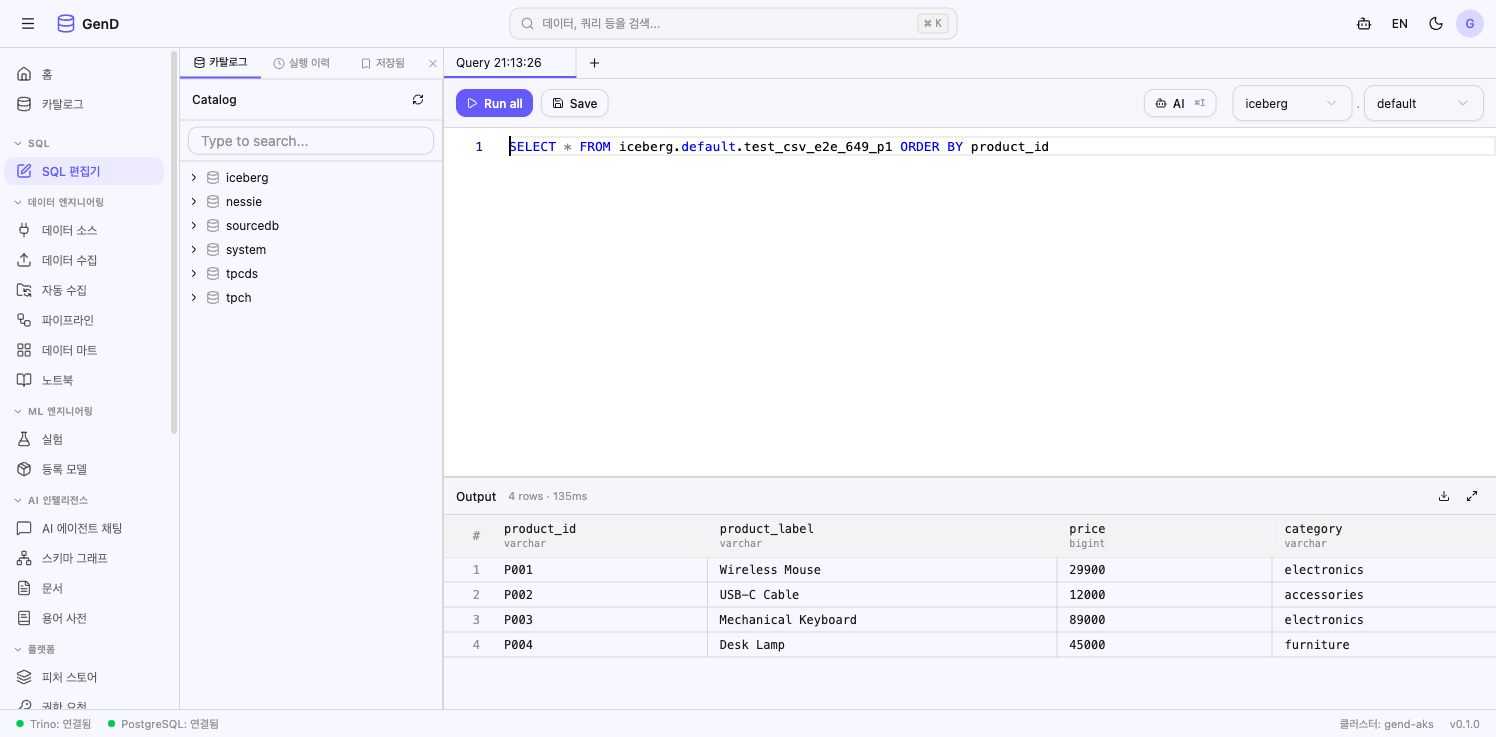Open the default schema dropdown
The width and height of the screenshot is (1496, 737).
pyautogui.click(x=1423, y=103)
